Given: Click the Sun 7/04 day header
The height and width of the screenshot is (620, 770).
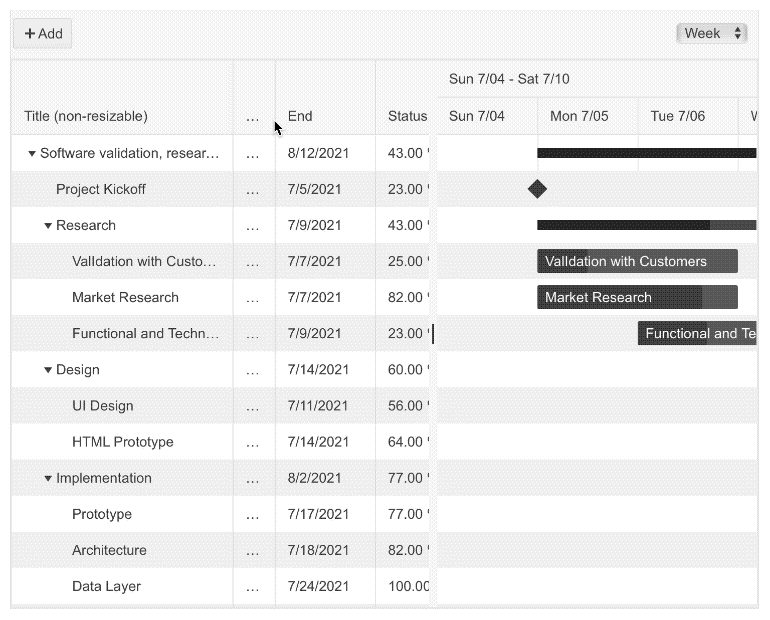Looking at the screenshot, I should click(x=487, y=116).
